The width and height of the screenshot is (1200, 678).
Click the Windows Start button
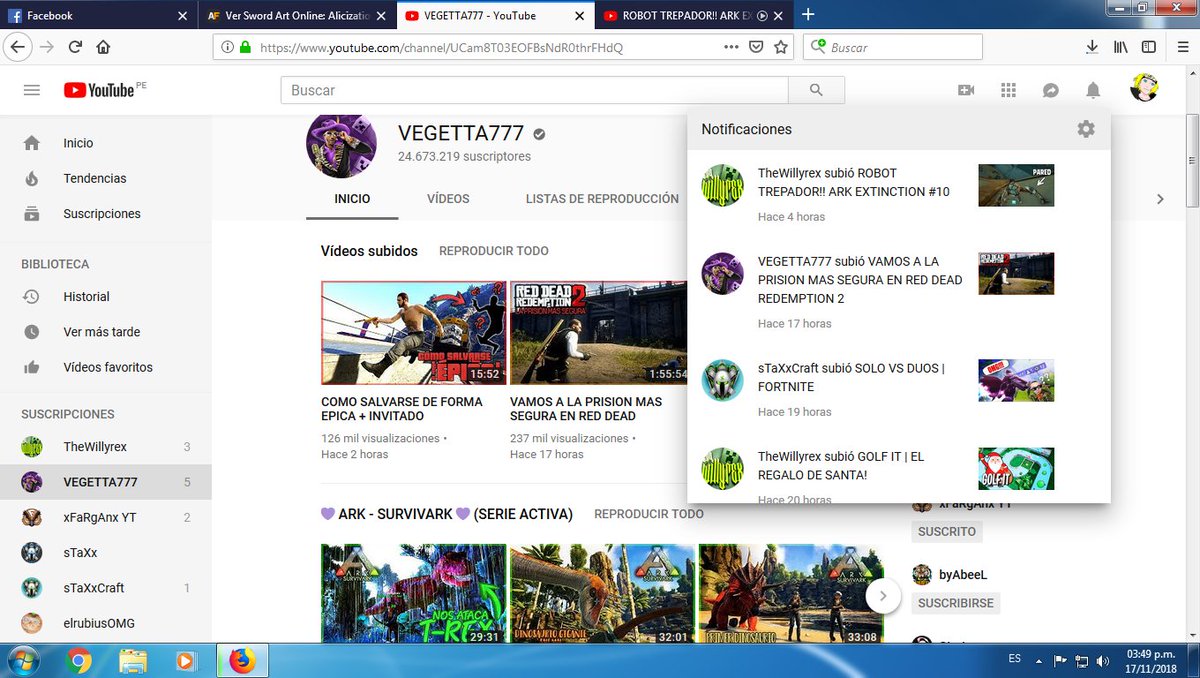click(23, 660)
